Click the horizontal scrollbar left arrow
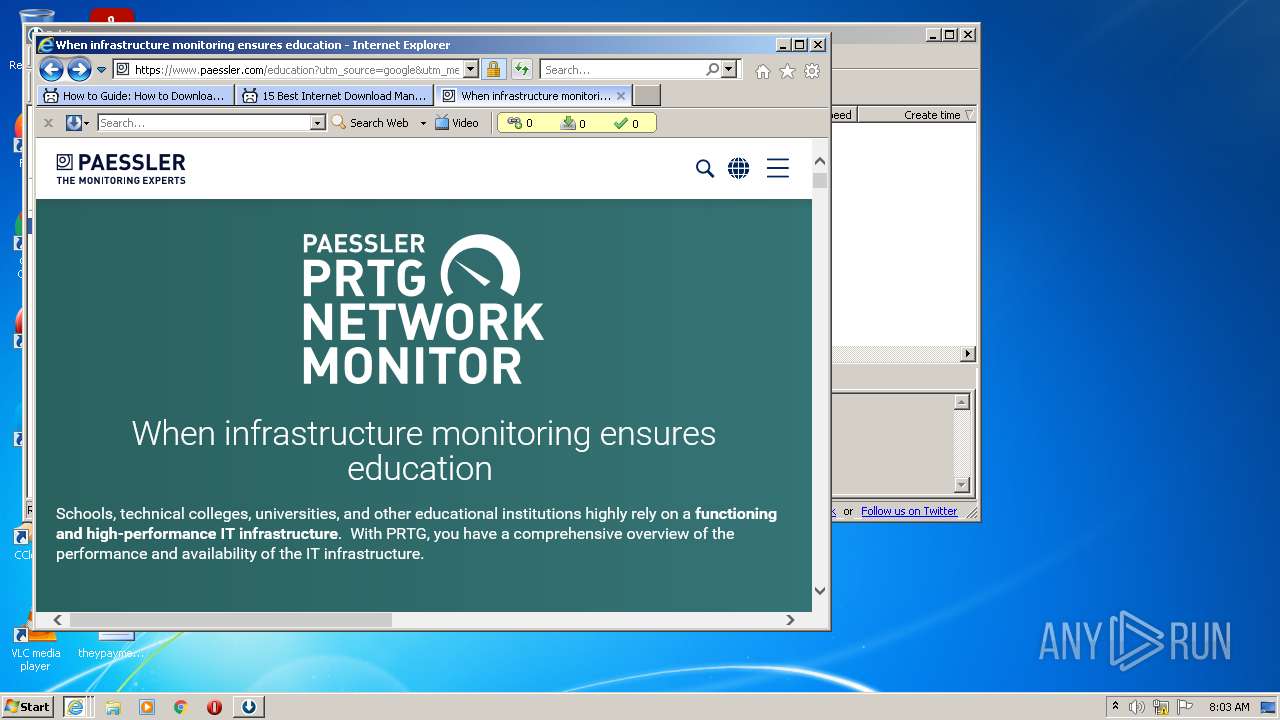This screenshot has width=1280, height=720. pyautogui.click(x=57, y=620)
